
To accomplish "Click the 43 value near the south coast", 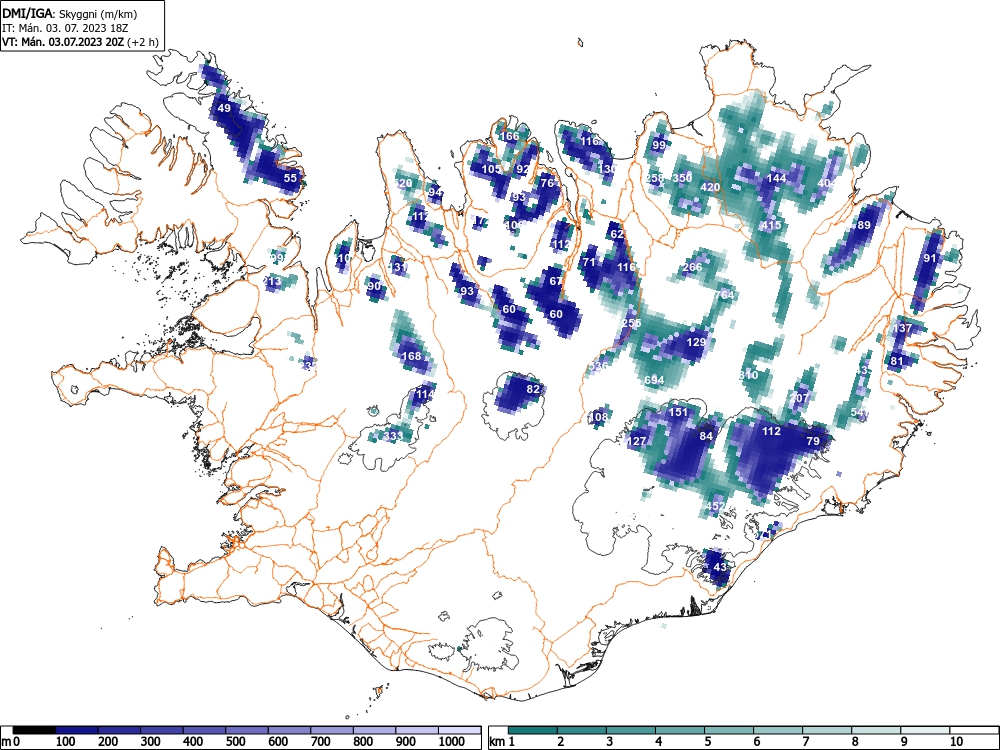I will (720, 567).
